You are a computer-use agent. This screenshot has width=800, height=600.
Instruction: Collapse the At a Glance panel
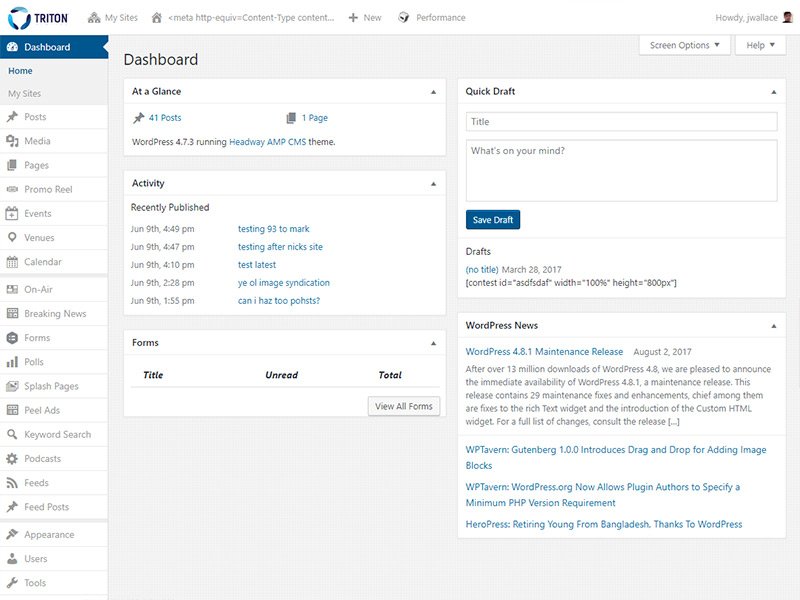(x=433, y=92)
